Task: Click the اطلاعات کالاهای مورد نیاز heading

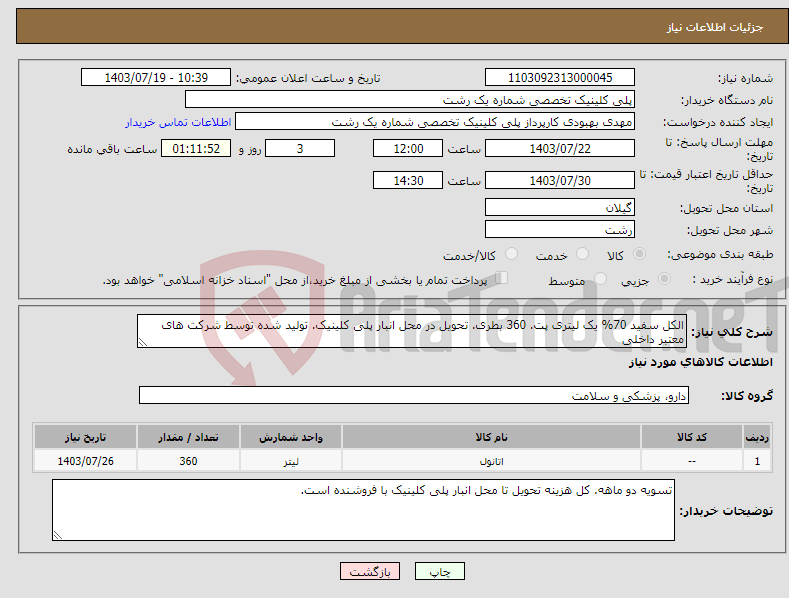Action: point(700,362)
